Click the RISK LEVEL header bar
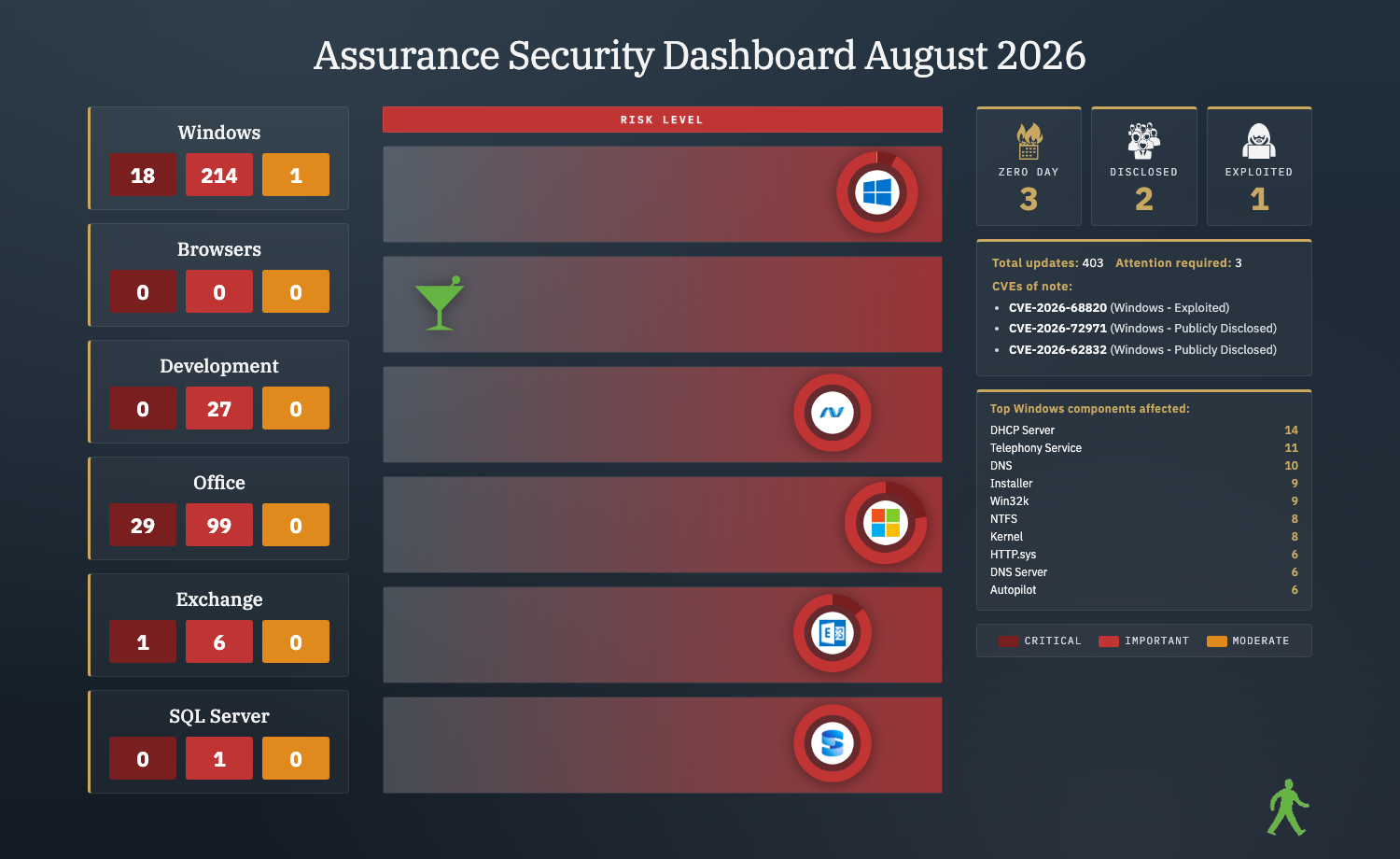The image size is (1400, 859). (x=662, y=120)
